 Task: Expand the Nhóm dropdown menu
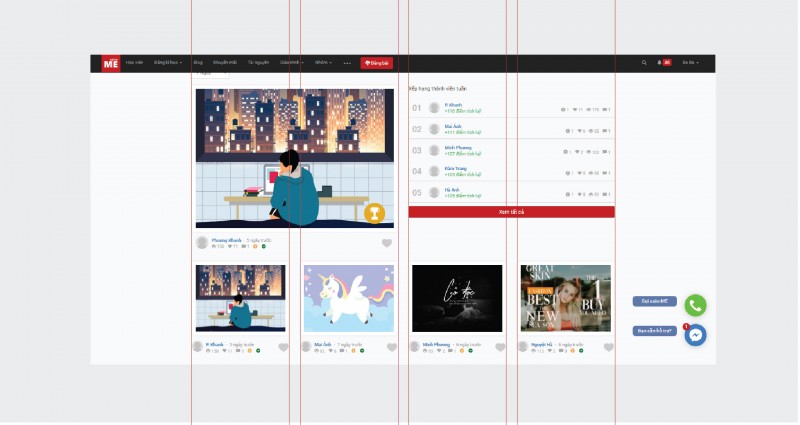click(323, 63)
